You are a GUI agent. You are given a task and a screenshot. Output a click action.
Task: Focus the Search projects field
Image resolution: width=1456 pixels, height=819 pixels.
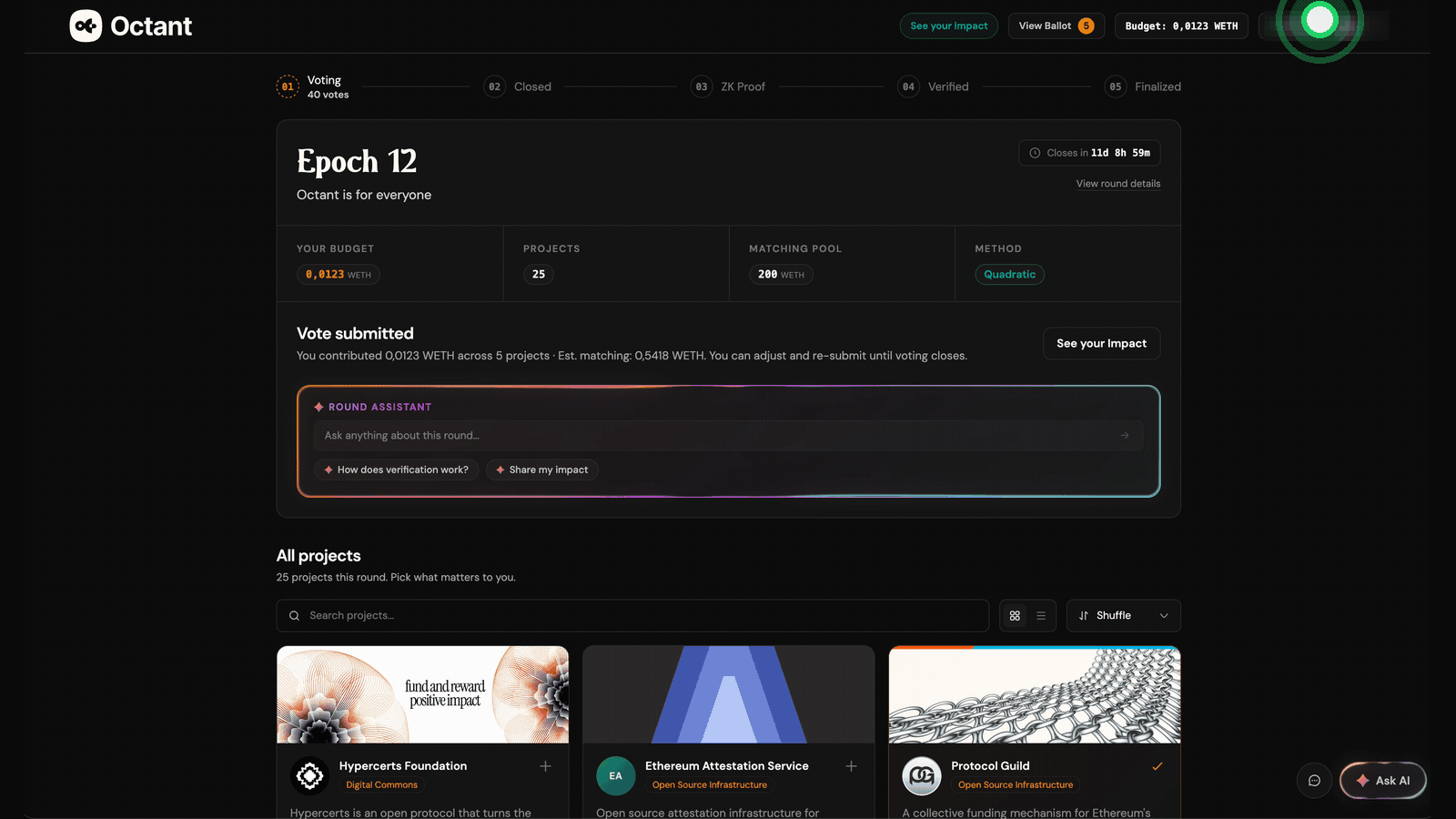point(632,616)
